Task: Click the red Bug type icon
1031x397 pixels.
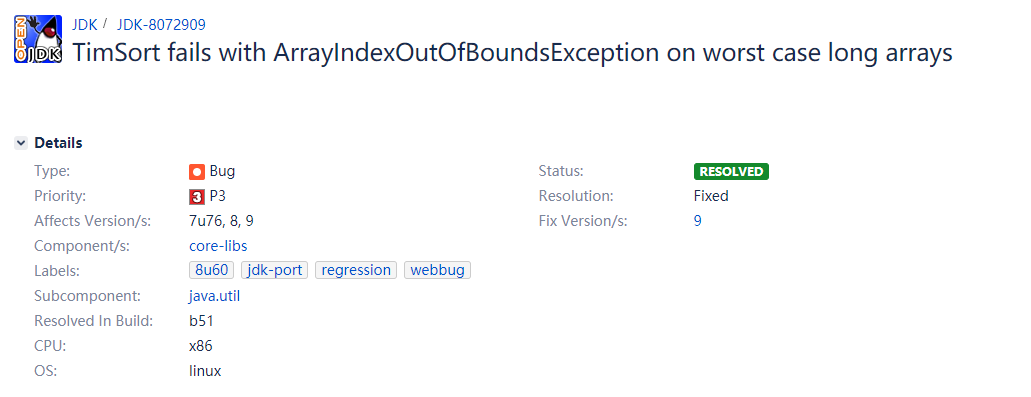Action: point(197,172)
